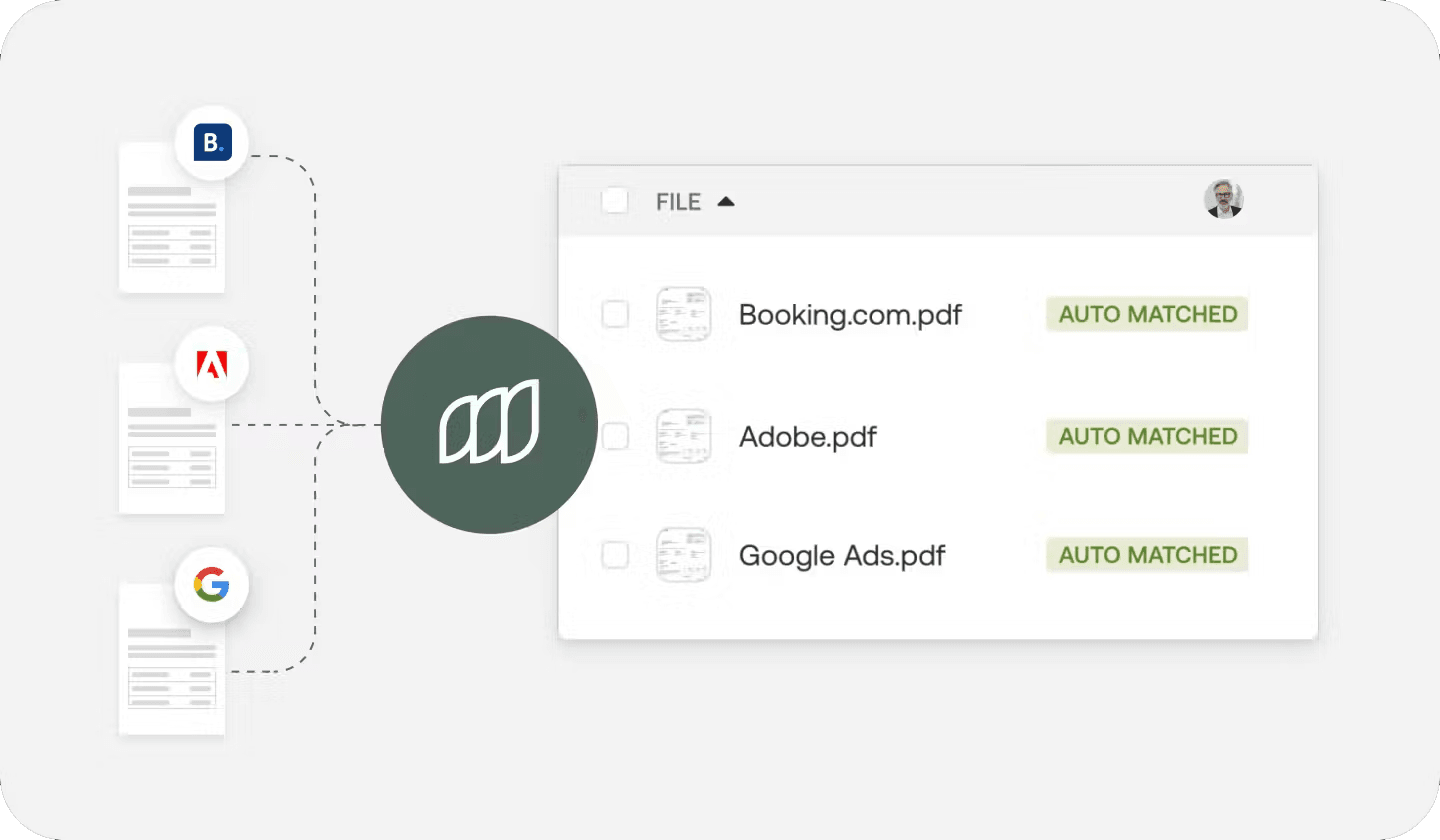Screen dimensions: 1440x840
Task: Sort by the FILE column header
Action: click(x=679, y=202)
